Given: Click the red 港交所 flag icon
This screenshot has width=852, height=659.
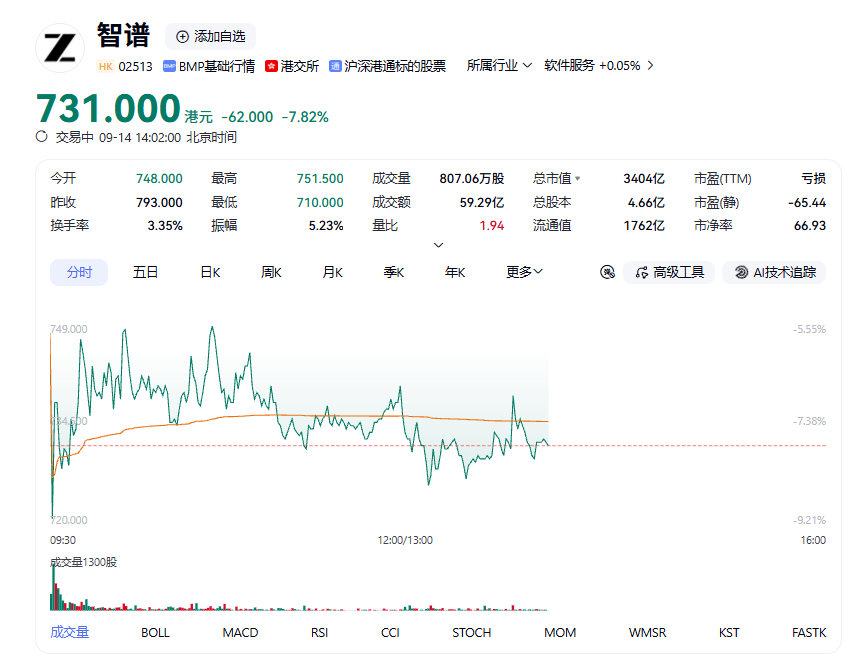Looking at the screenshot, I should pyautogui.click(x=271, y=66).
